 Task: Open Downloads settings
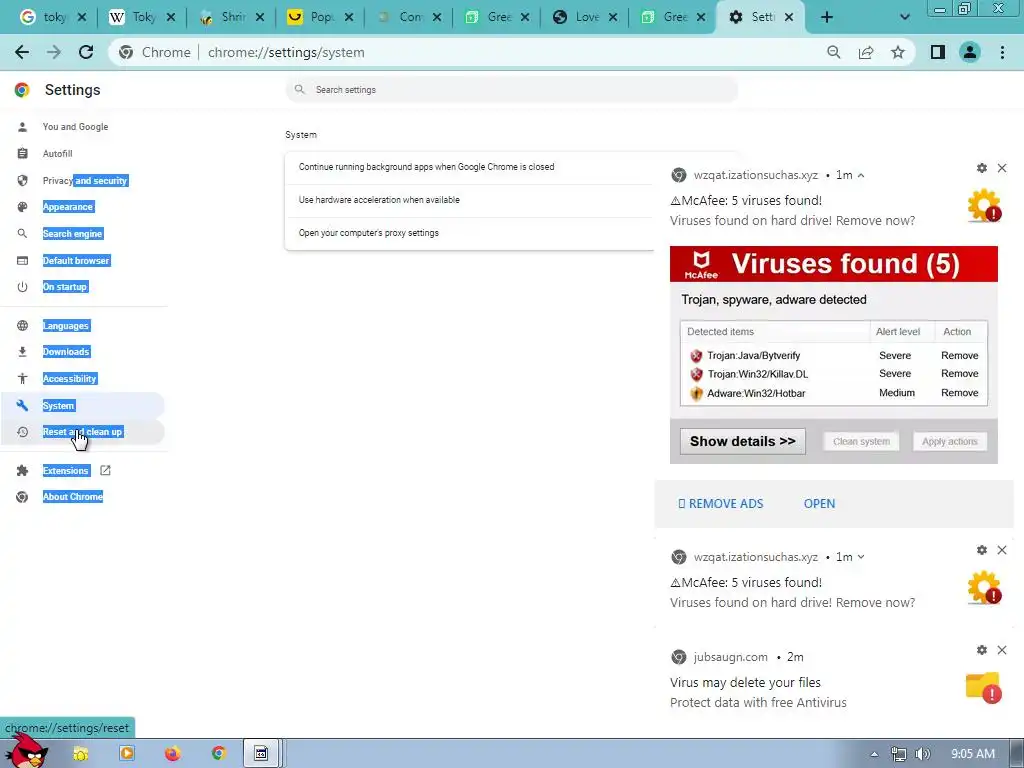point(66,351)
